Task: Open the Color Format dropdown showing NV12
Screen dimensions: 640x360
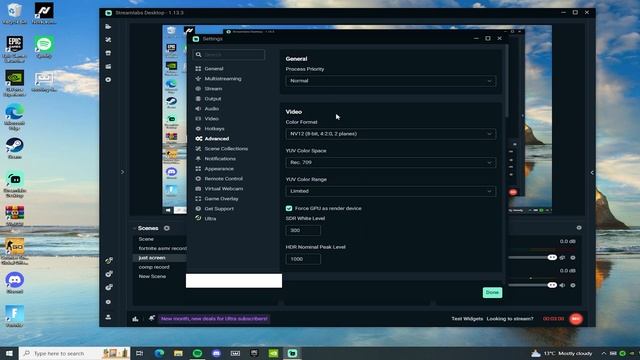Action: [391, 134]
